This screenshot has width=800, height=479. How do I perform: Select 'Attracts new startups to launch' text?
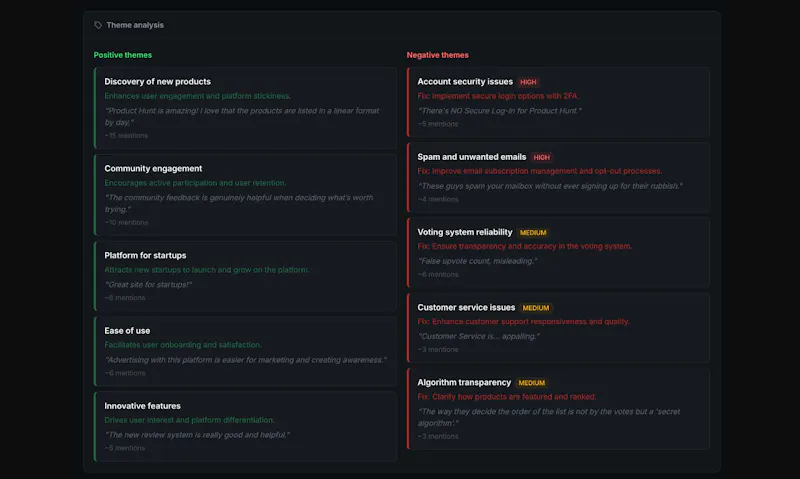[x=207, y=270]
